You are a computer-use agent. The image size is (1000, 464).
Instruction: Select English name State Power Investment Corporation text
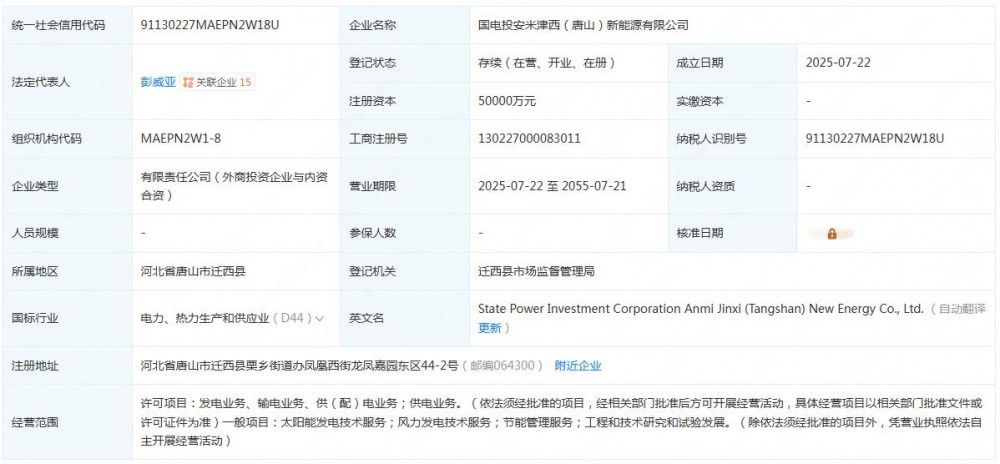click(x=701, y=309)
